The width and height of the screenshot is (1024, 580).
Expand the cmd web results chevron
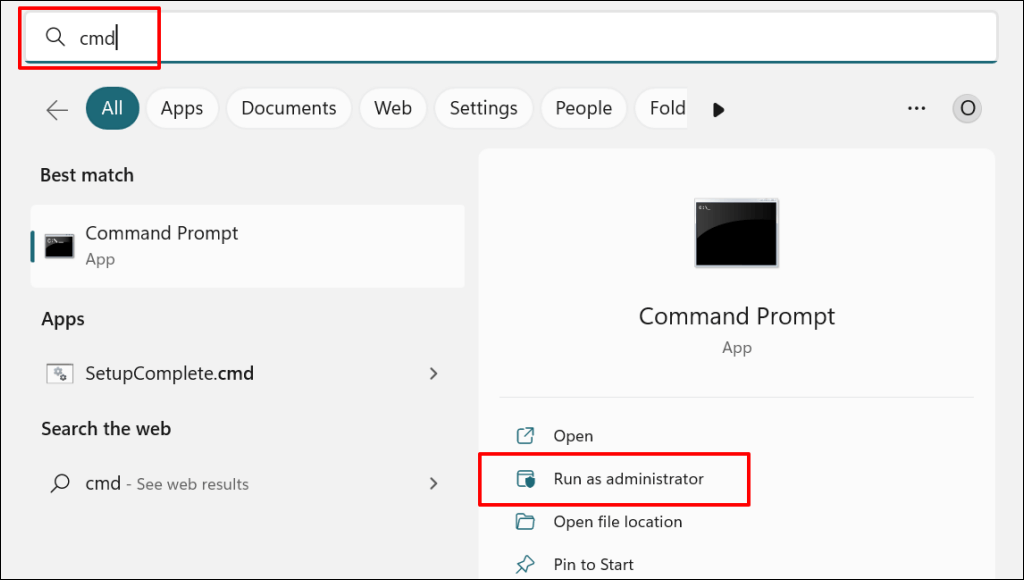tap(433, 484)
